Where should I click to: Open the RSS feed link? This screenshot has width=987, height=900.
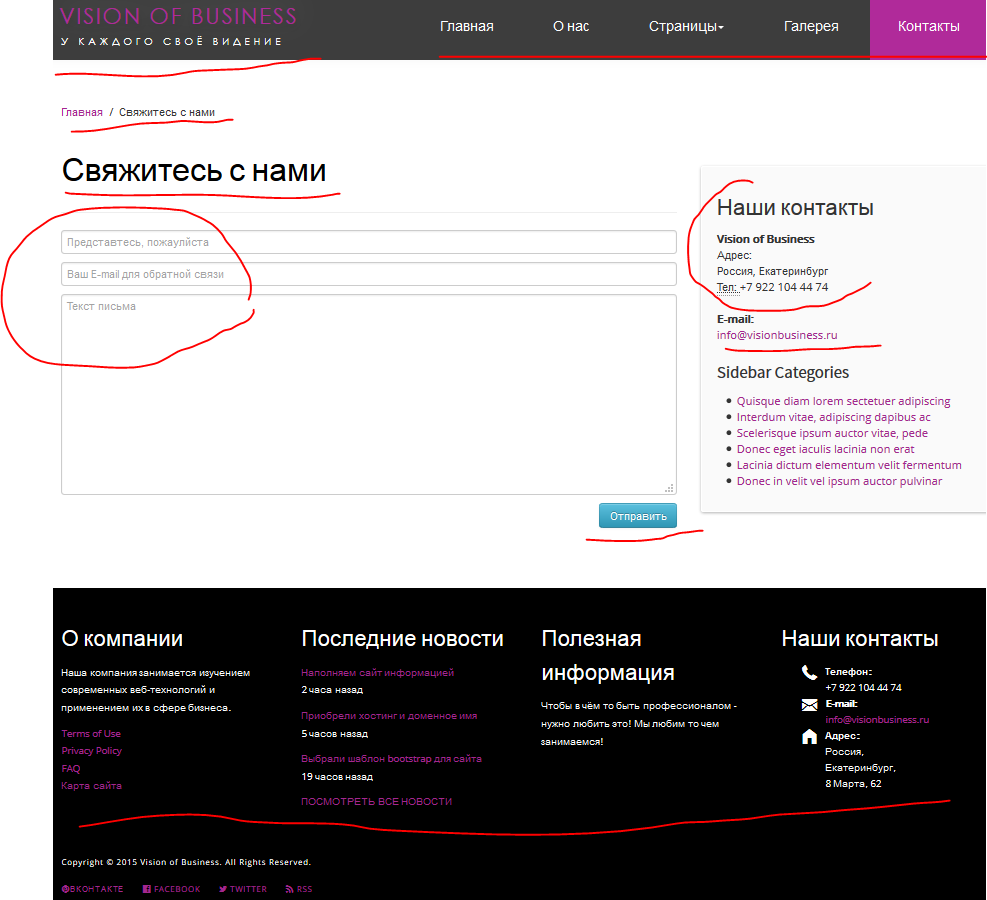coord(299,889)
